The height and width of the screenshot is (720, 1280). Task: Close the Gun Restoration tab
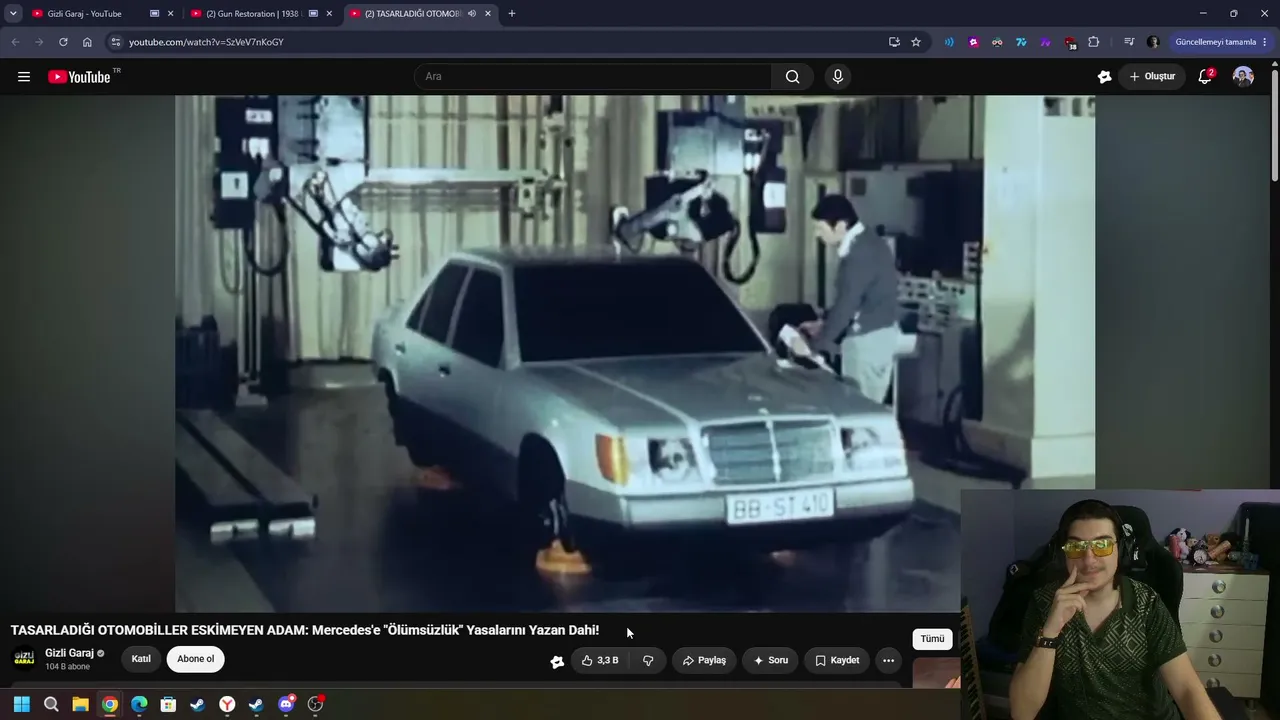329,14
